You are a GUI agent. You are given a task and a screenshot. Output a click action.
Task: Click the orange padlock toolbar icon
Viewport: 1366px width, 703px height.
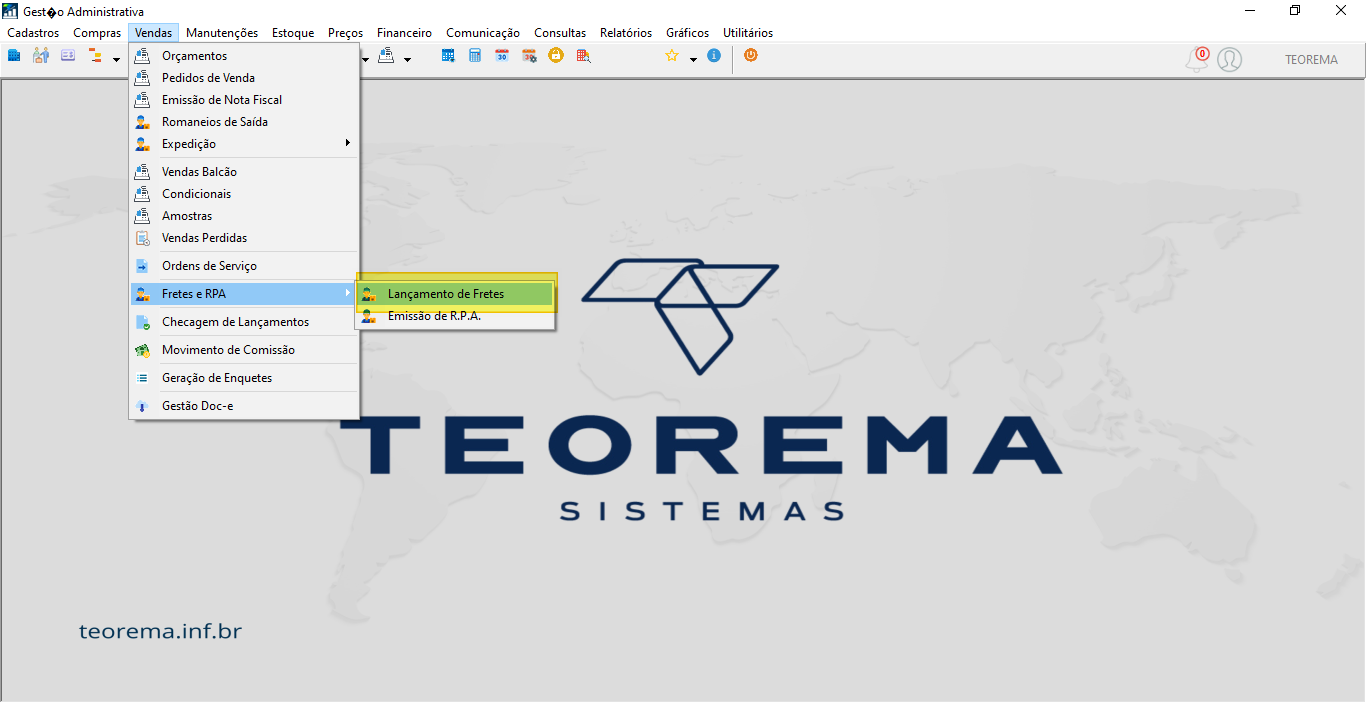point(555,56)
